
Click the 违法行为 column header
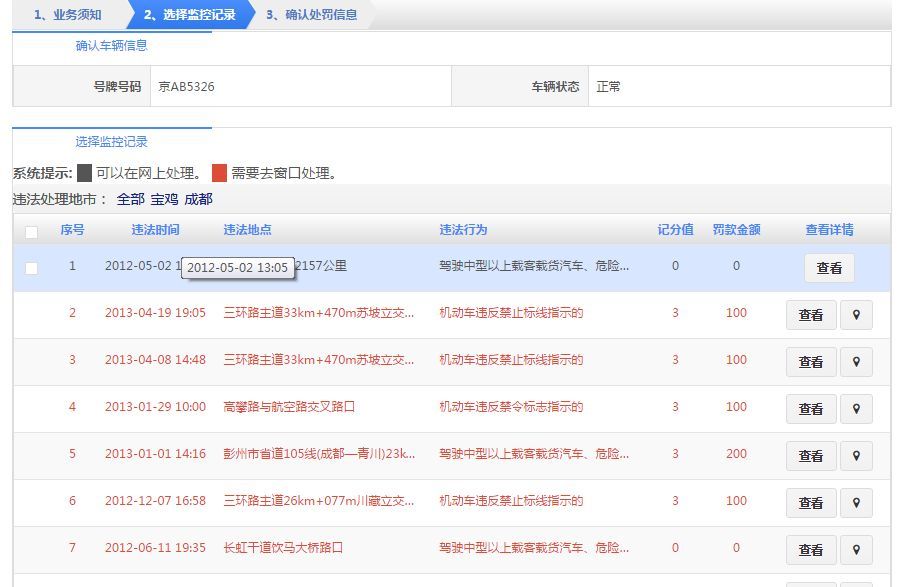(463, 230)
